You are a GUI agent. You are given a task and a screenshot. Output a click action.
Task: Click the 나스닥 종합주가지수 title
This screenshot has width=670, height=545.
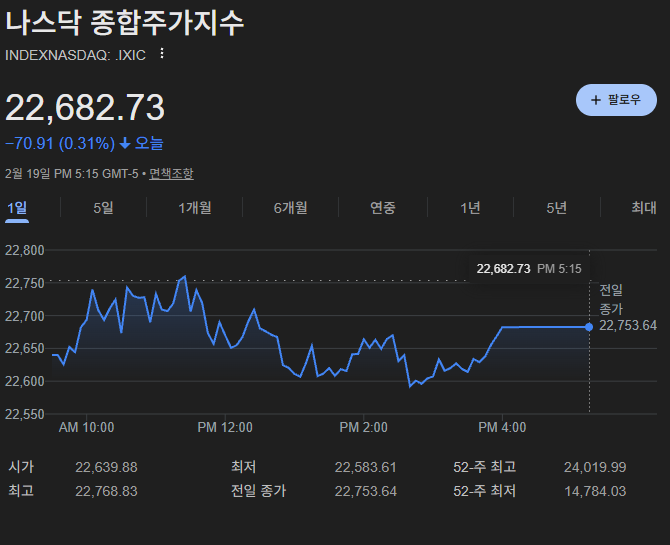(x=125, y=23)
